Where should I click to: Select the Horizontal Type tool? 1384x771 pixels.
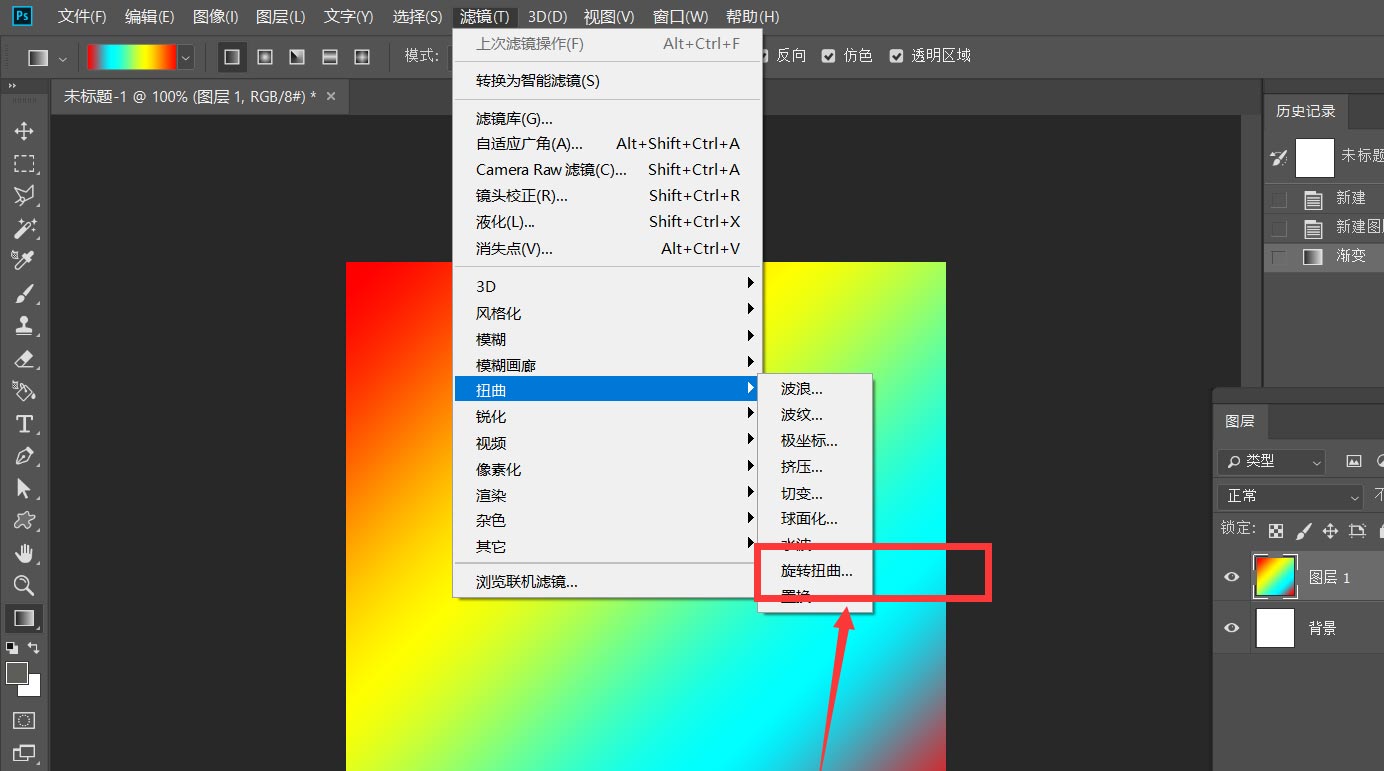click(x=24, y=423)
